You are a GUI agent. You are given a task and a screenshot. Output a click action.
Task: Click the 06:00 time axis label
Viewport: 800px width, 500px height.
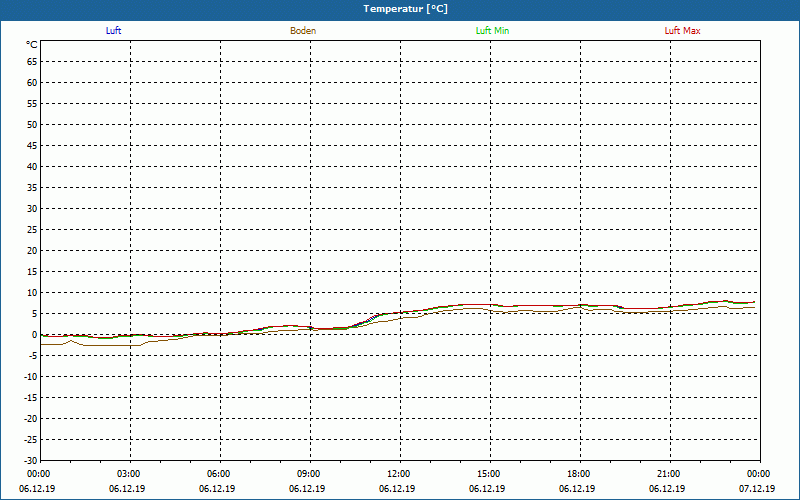click(x=219, y=474)
